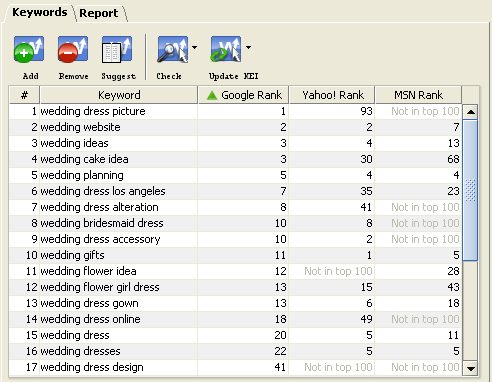This screenshot has height=382, width=492.
Task: Click MSN rank 18 for wedding dress gown
Action: click(453, 303)
